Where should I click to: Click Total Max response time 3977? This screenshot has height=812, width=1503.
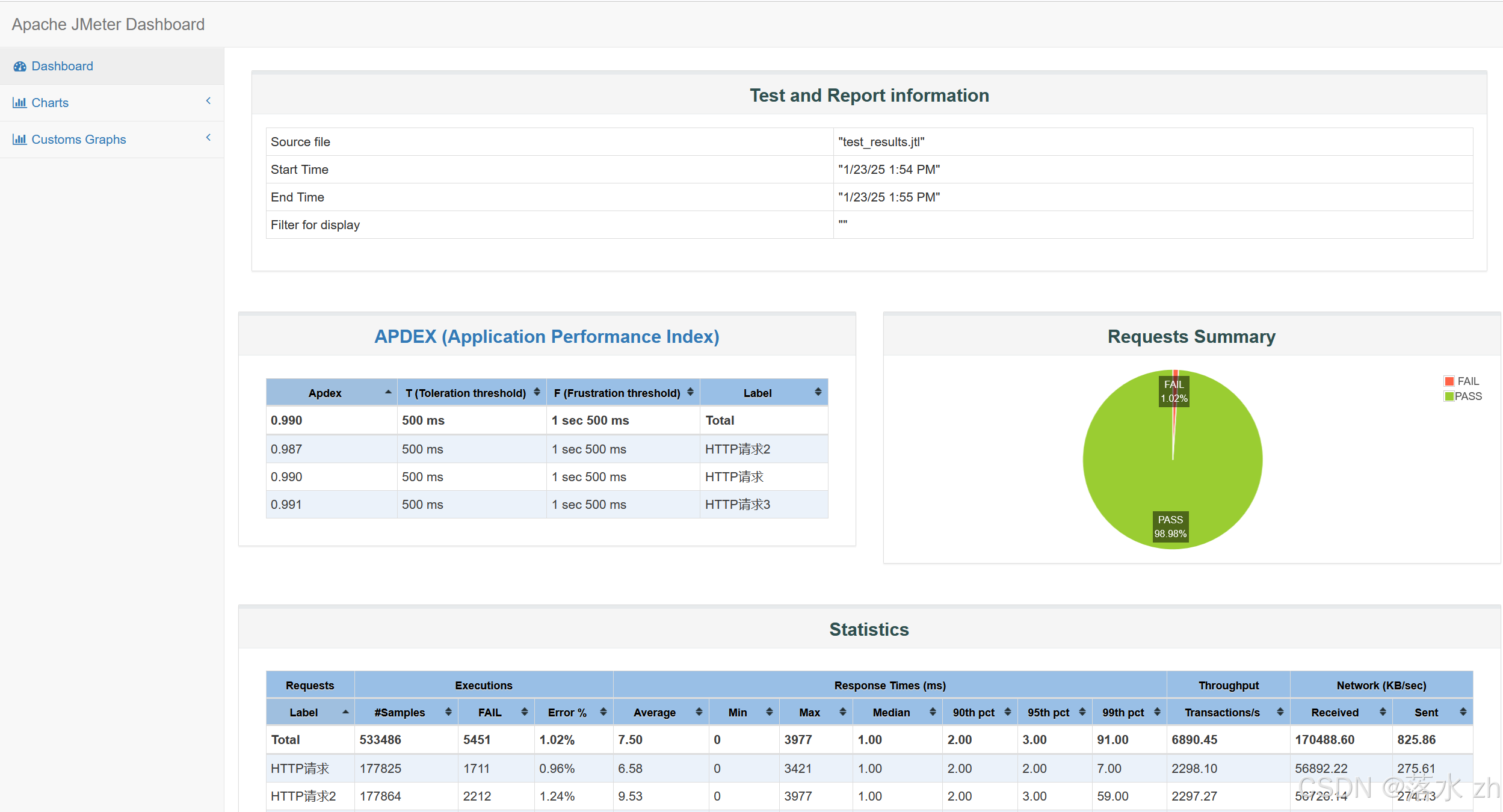point(798,740)
